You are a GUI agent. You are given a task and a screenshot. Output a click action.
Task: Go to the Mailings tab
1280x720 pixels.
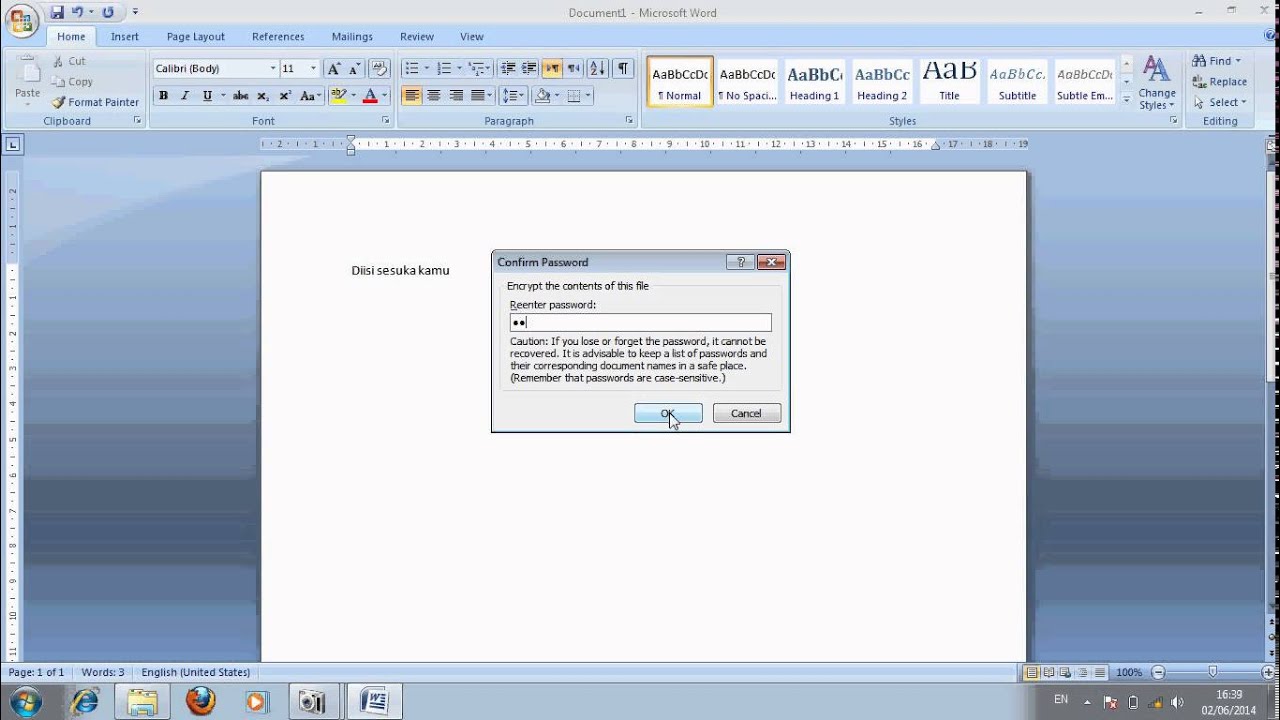point(352,36)
